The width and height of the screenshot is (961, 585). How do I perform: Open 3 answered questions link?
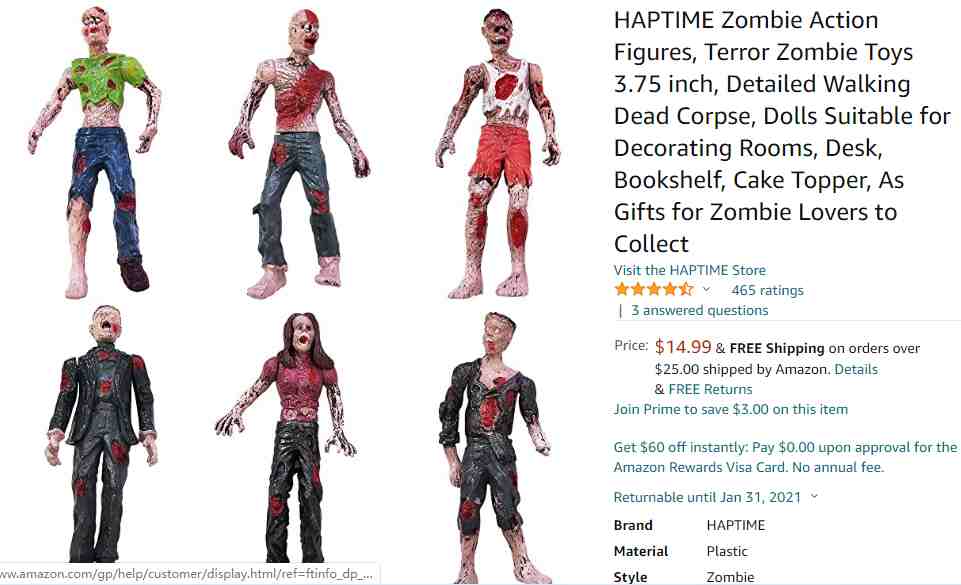(699, 311)
